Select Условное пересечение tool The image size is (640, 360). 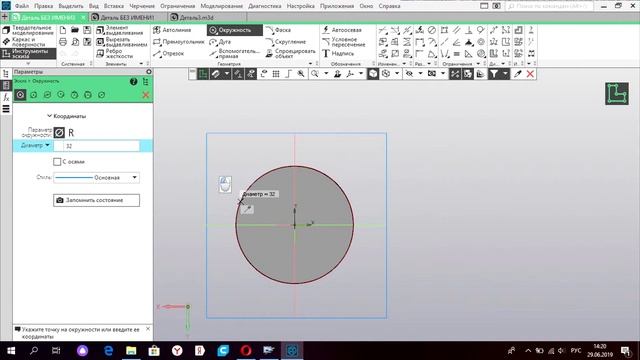pyautogui.click(x=344, y=42)
